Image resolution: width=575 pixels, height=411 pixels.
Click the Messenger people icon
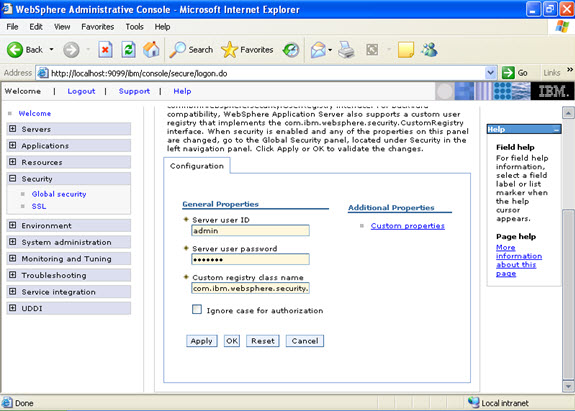[x=429, y=49]
